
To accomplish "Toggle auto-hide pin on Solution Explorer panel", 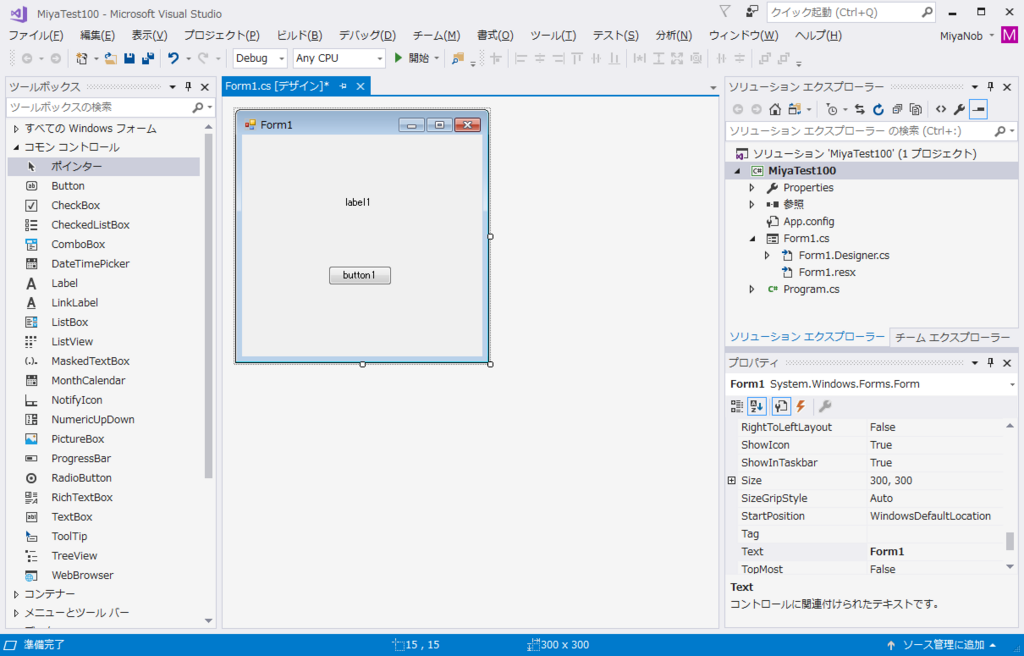I will (x=990, y=87).
